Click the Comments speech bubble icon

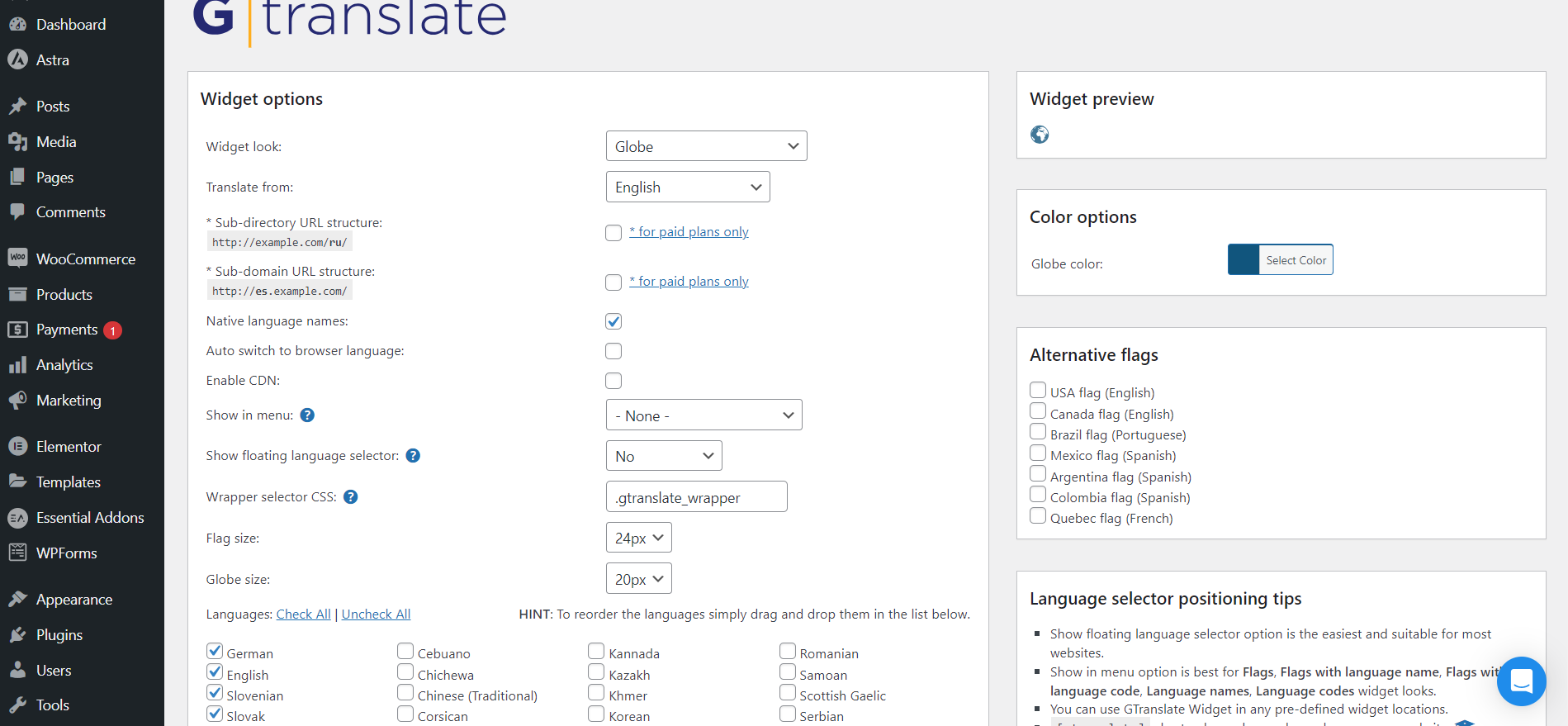click(x=17, y=211)
